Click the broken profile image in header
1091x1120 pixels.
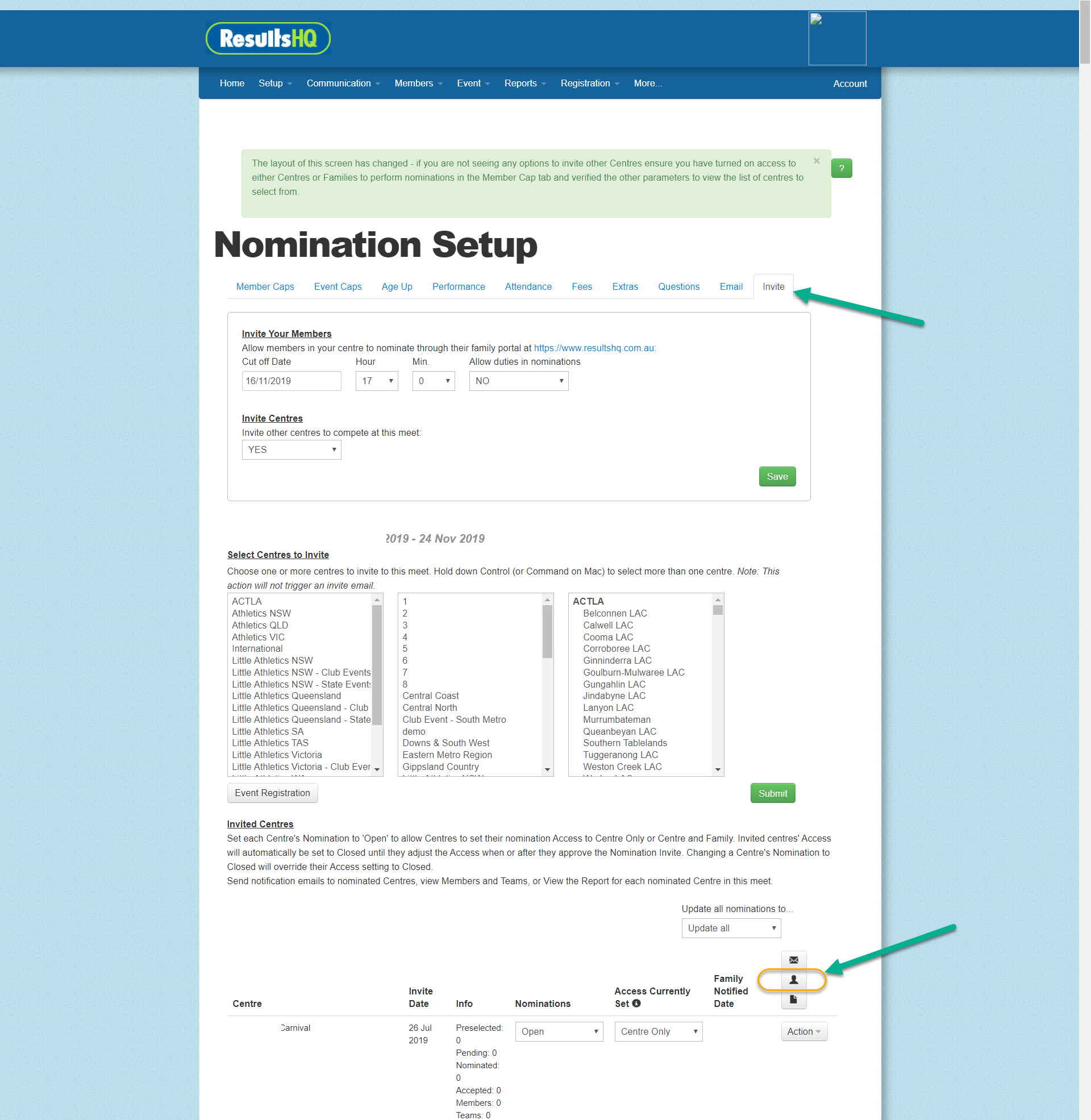click(836, 39)
